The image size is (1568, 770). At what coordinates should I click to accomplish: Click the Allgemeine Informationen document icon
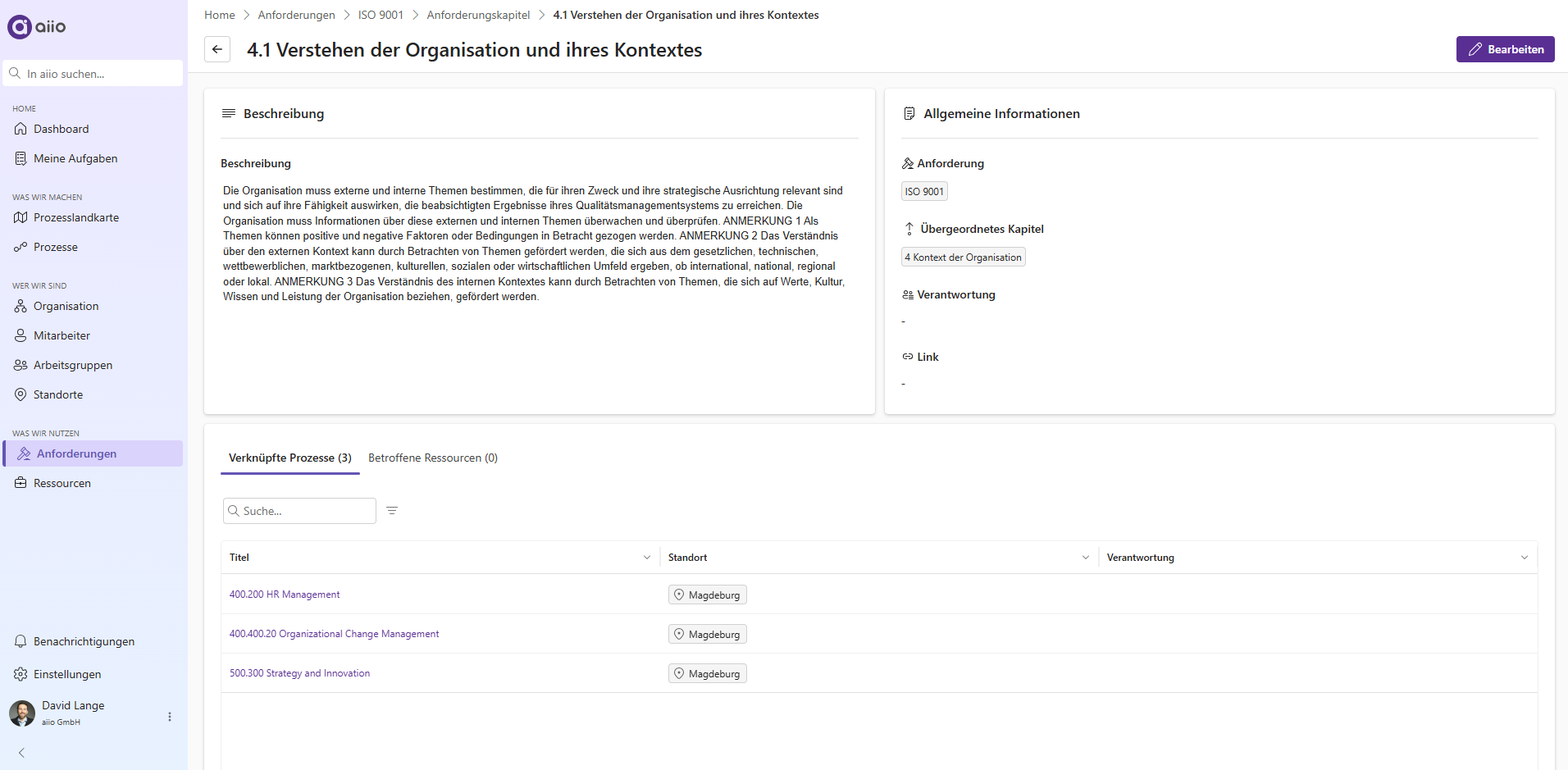909,113
